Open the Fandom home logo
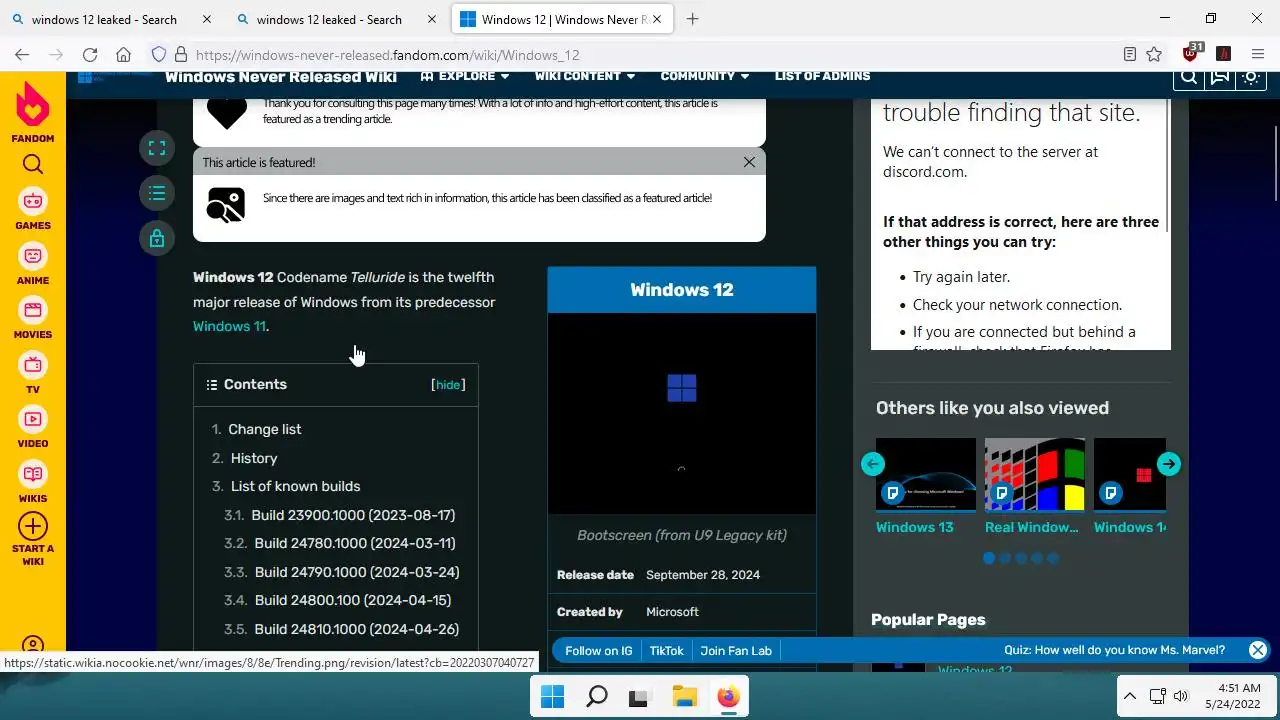The height and width of the screenshot is (720, 1280). click(33, 112)
